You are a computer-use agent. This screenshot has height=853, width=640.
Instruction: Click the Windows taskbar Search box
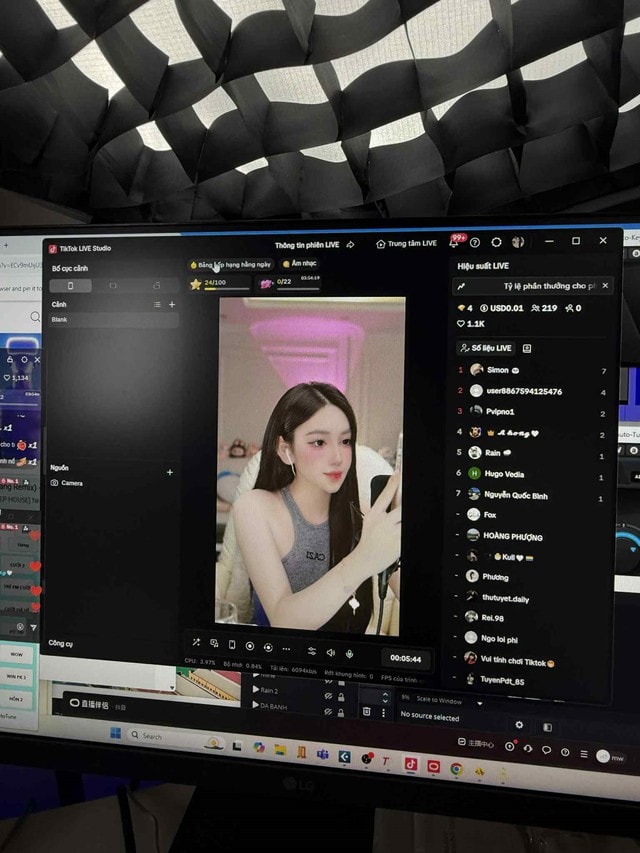click(174, 737)
